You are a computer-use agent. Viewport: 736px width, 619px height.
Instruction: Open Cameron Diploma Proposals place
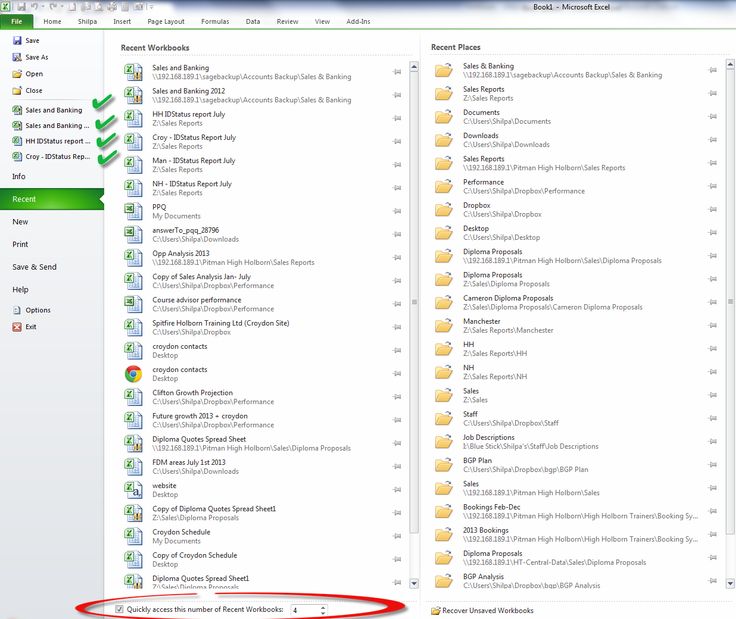tap(576, 303)
